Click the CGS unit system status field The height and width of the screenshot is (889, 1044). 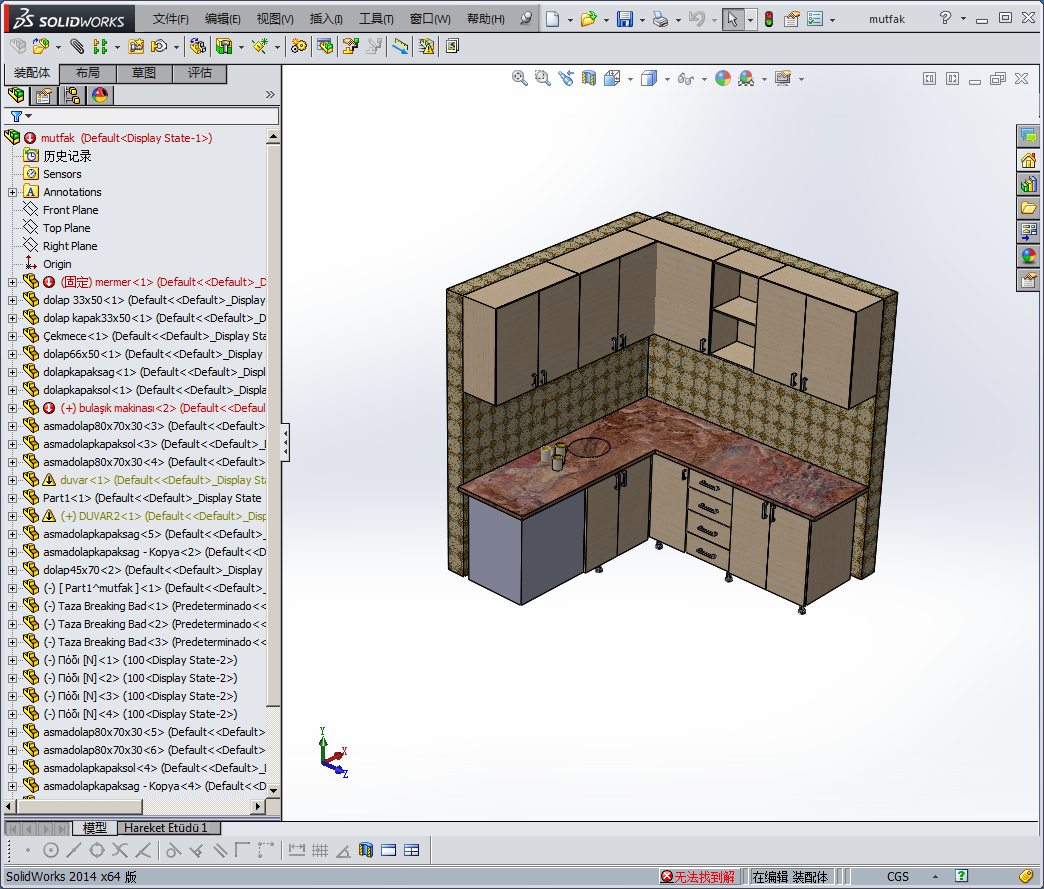897,877
